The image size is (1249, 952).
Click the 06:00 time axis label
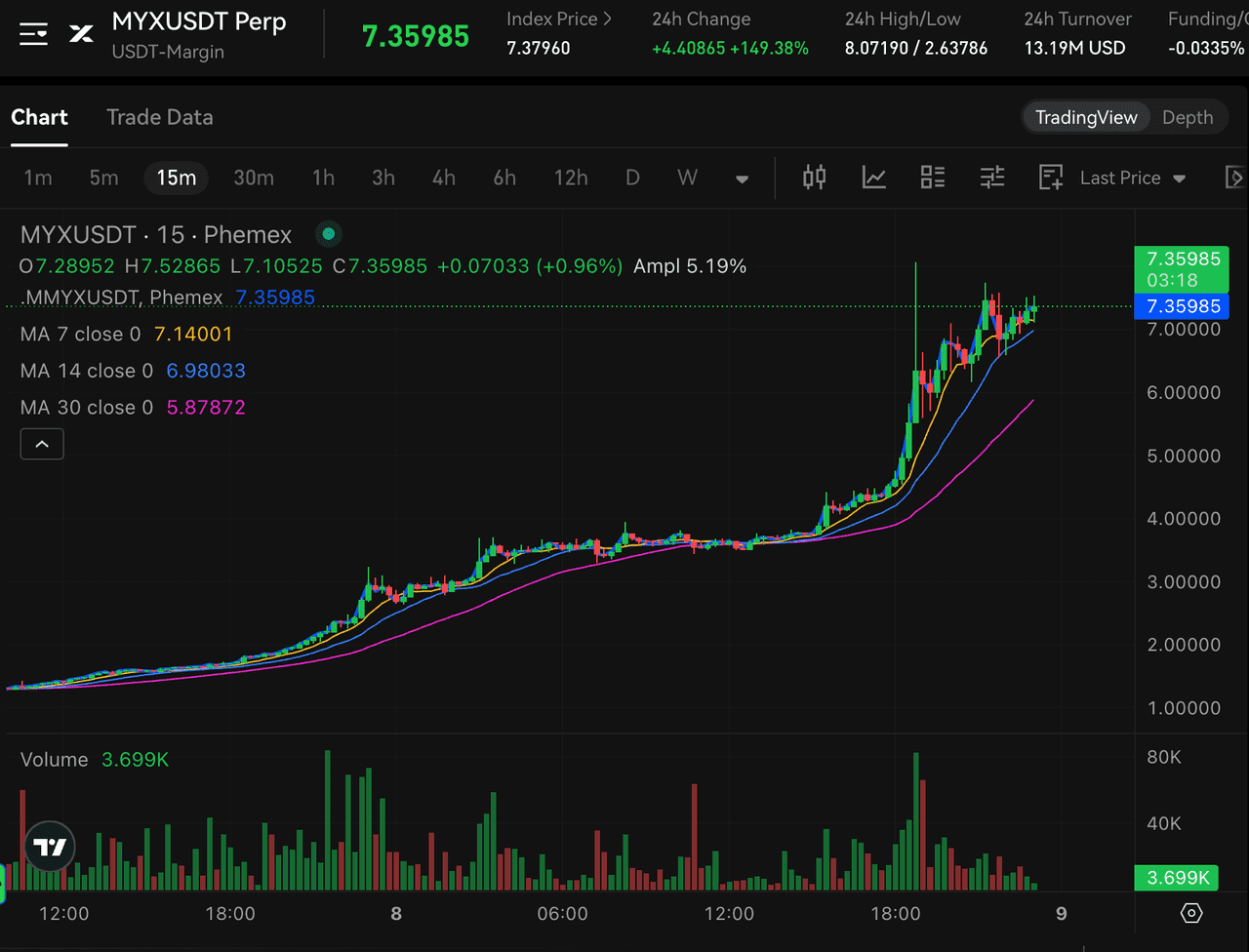(563, 914)
